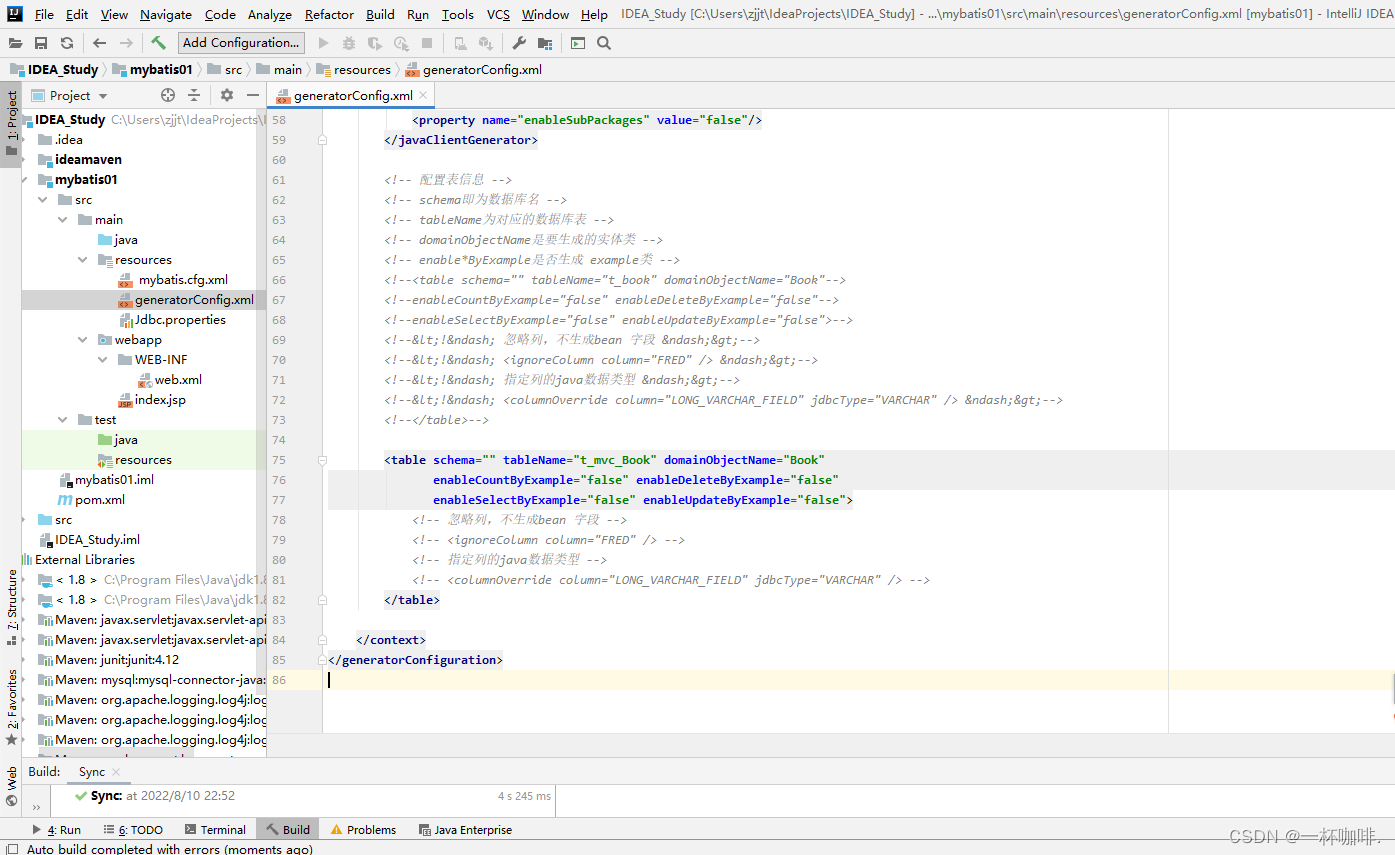Viewport: 1395px width, 855px height.
Task: Select Jdbc.properties in project tree
Action: (x=172, y=320)
